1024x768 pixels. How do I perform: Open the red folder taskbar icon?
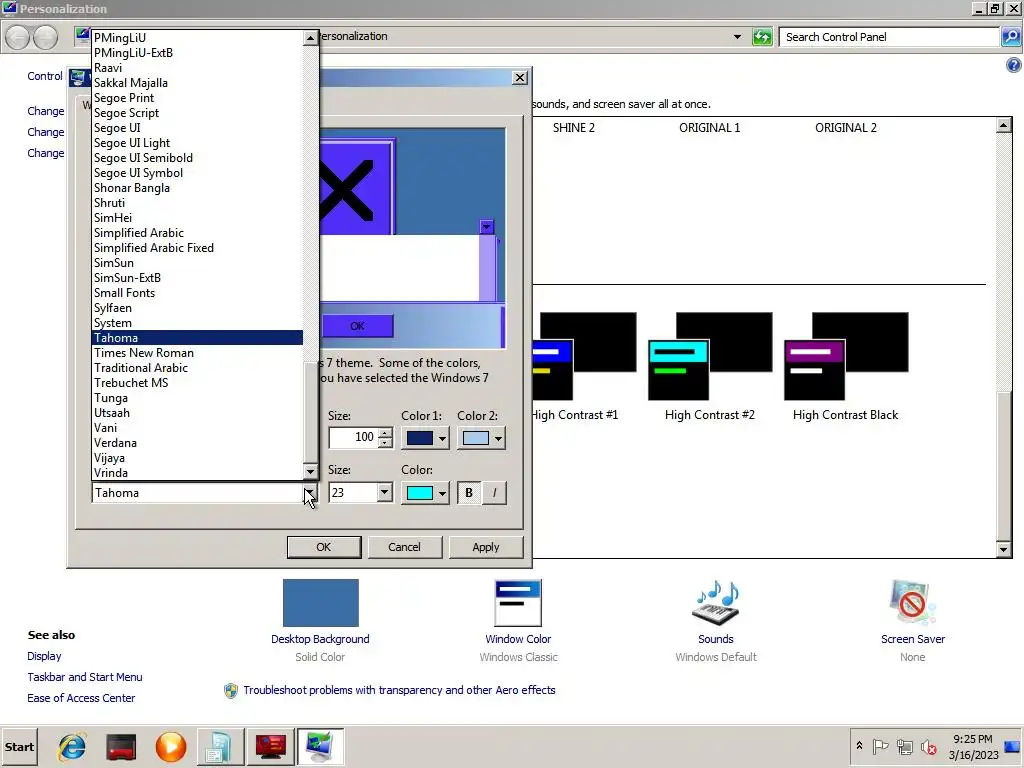coord(121,746)
